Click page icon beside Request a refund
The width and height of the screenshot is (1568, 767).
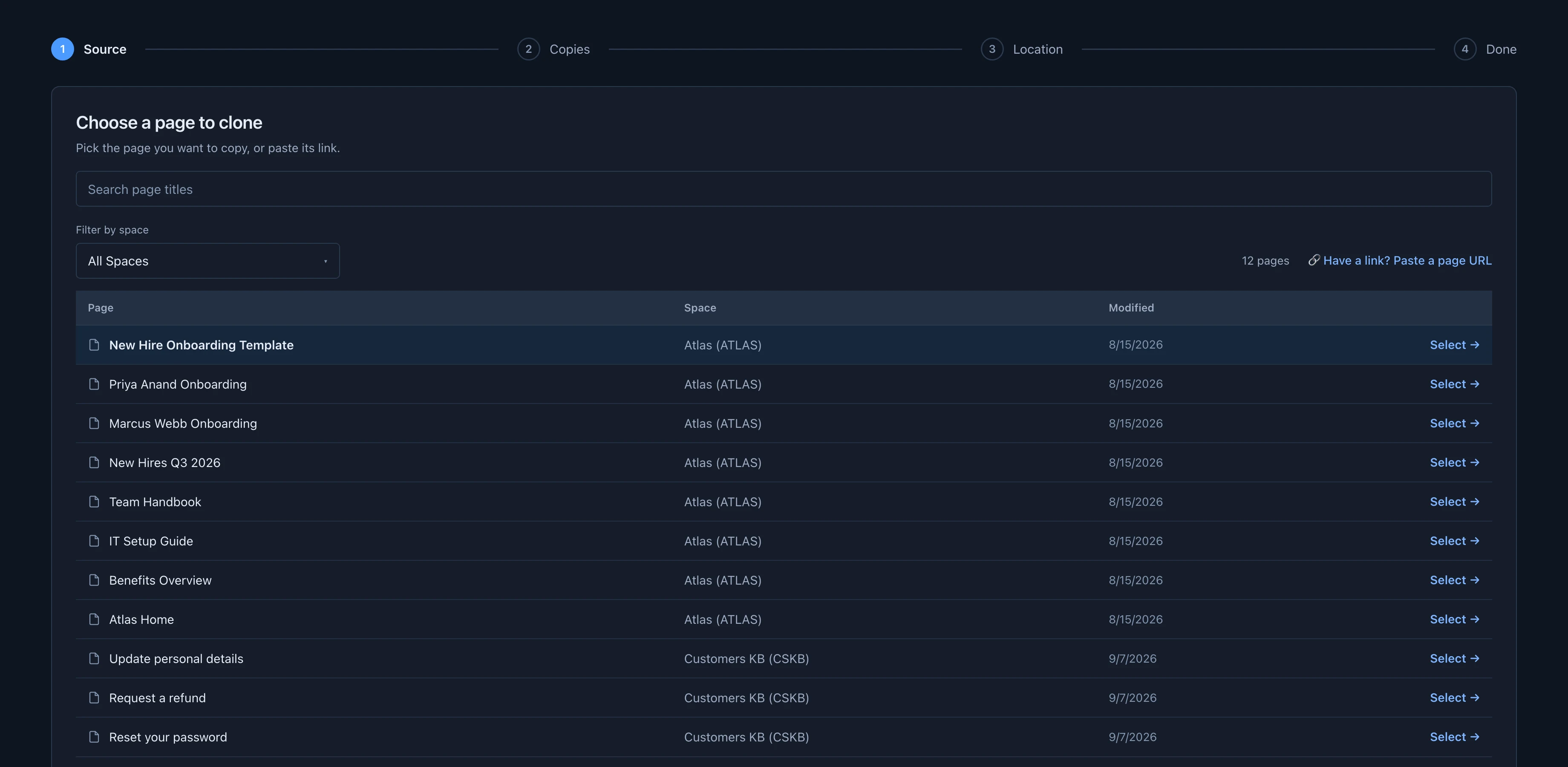click(x=94, y=698)
